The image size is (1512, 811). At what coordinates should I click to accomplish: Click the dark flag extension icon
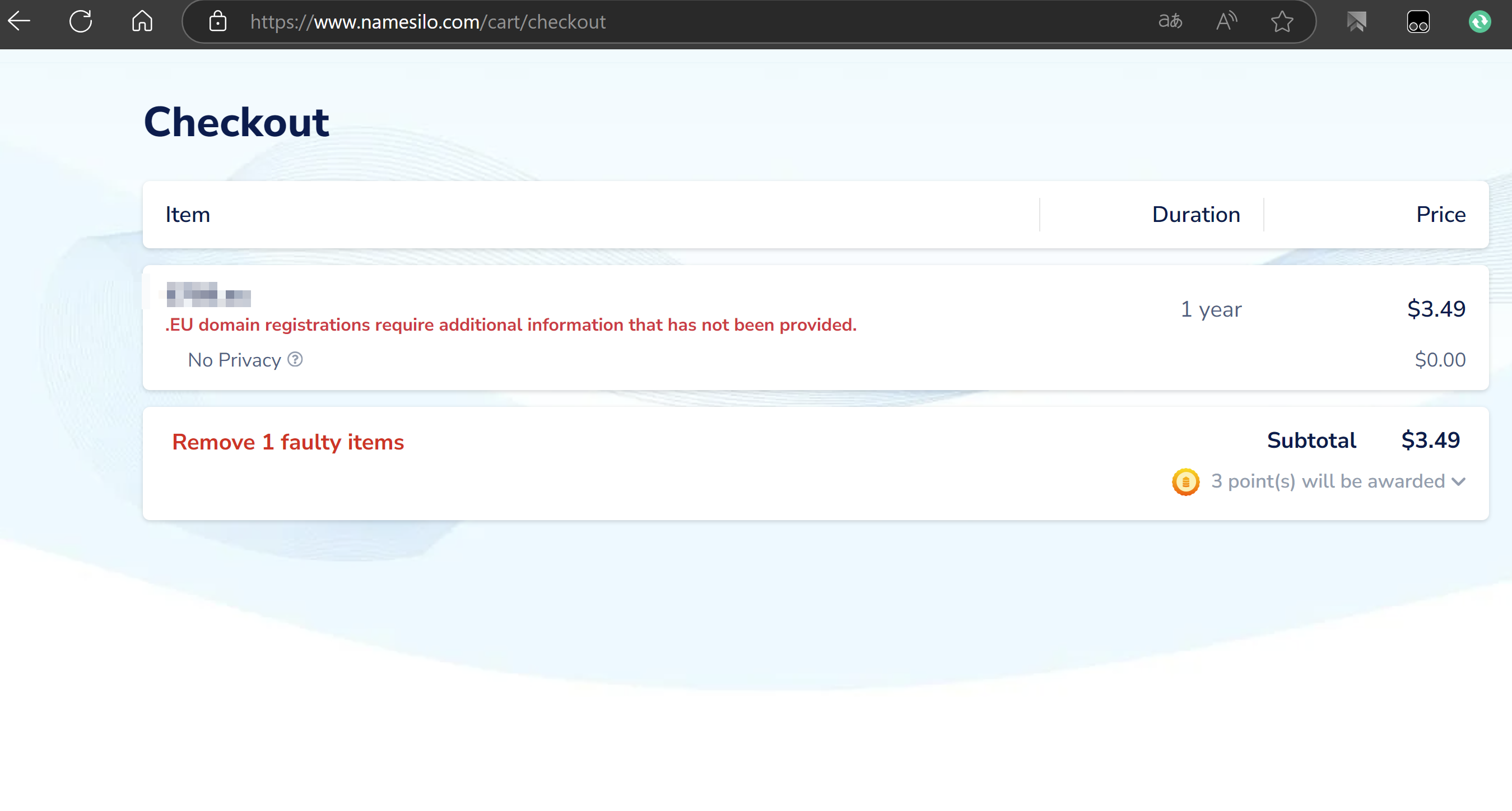[1356, 22]
